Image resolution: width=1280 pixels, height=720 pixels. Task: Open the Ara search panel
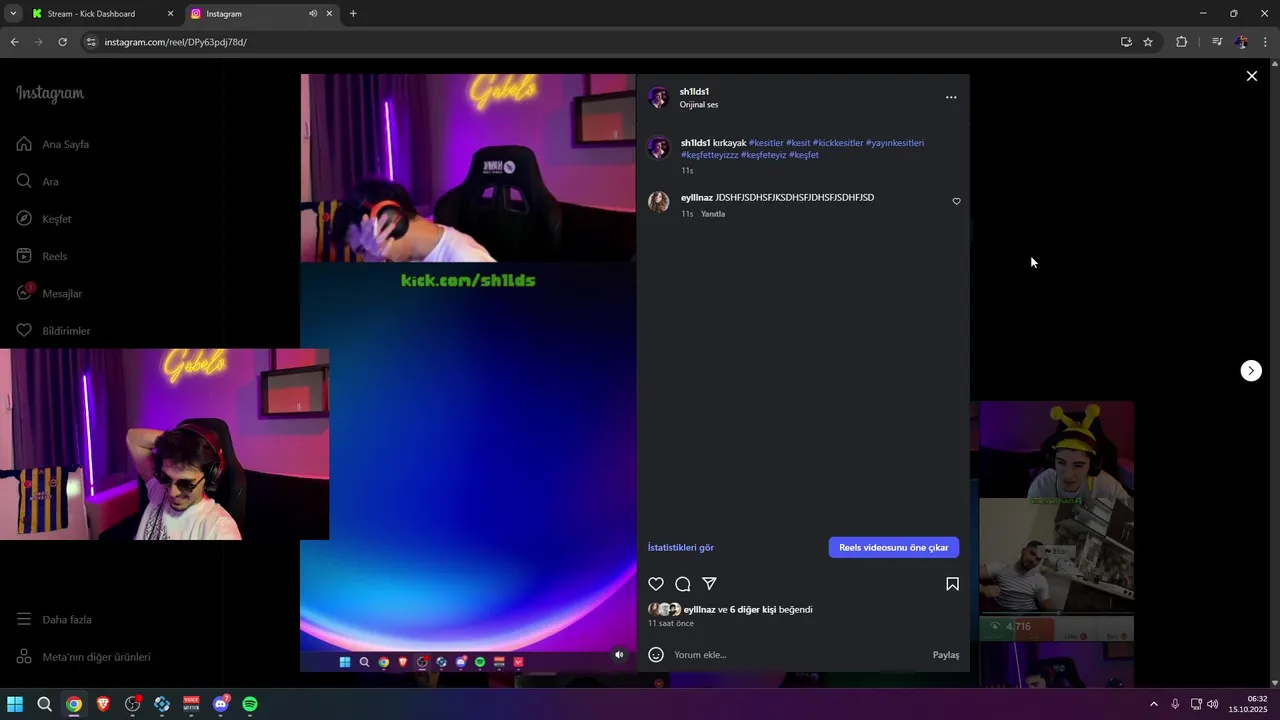tap(37, 181)
